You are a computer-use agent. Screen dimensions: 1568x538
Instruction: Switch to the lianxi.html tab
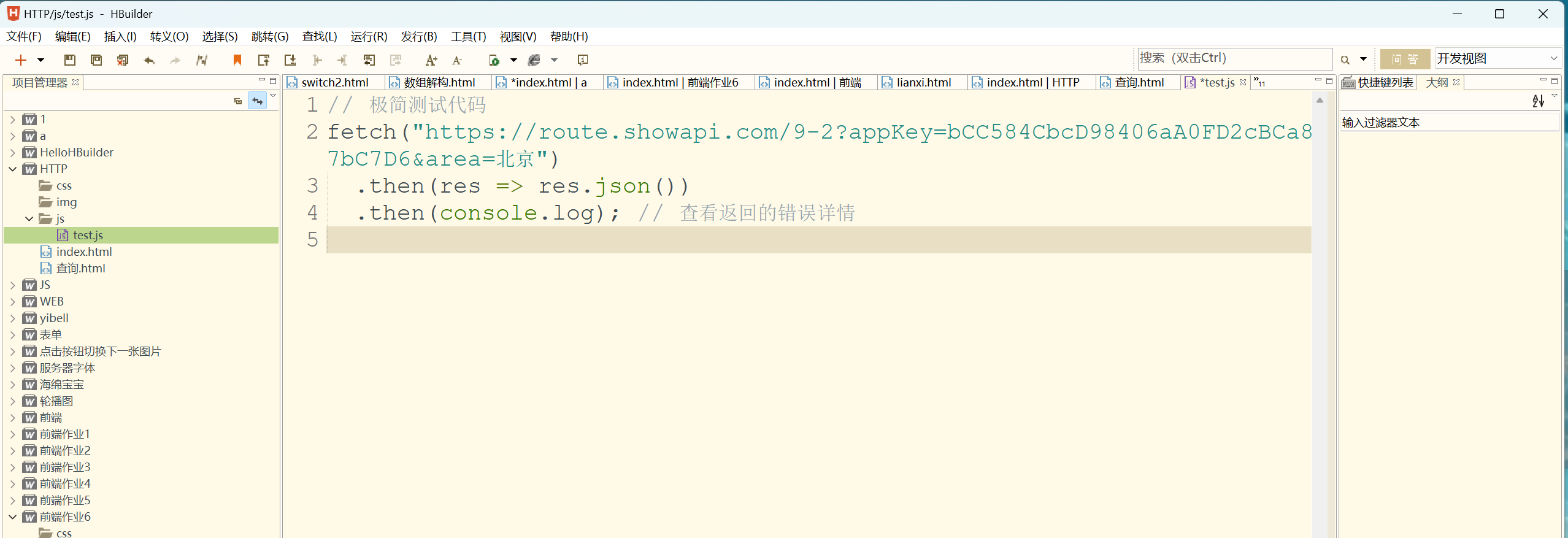[x=924, y=82]
